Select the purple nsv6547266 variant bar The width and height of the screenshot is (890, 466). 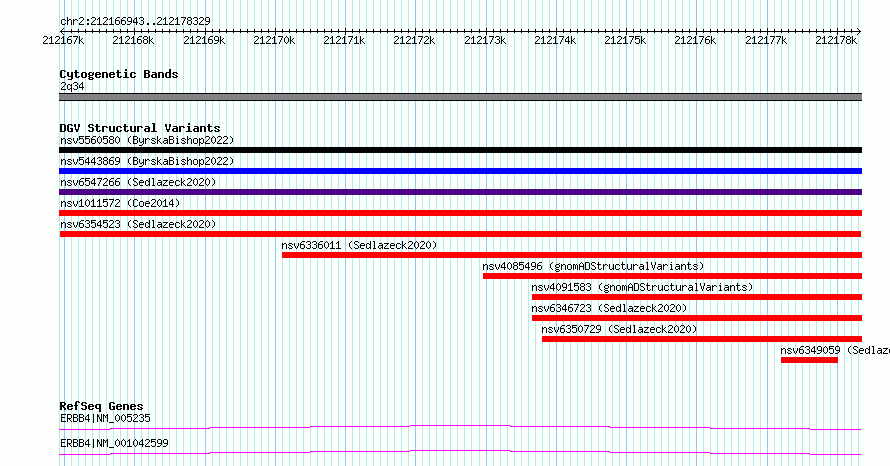(x=460, y=192)
